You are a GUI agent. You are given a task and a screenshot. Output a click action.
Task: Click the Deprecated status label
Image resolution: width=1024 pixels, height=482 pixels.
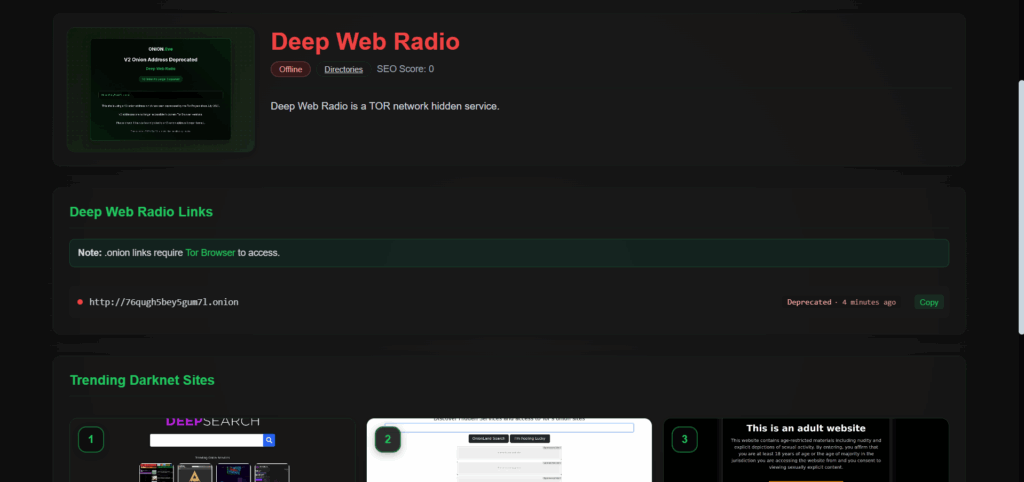[809, 302]
